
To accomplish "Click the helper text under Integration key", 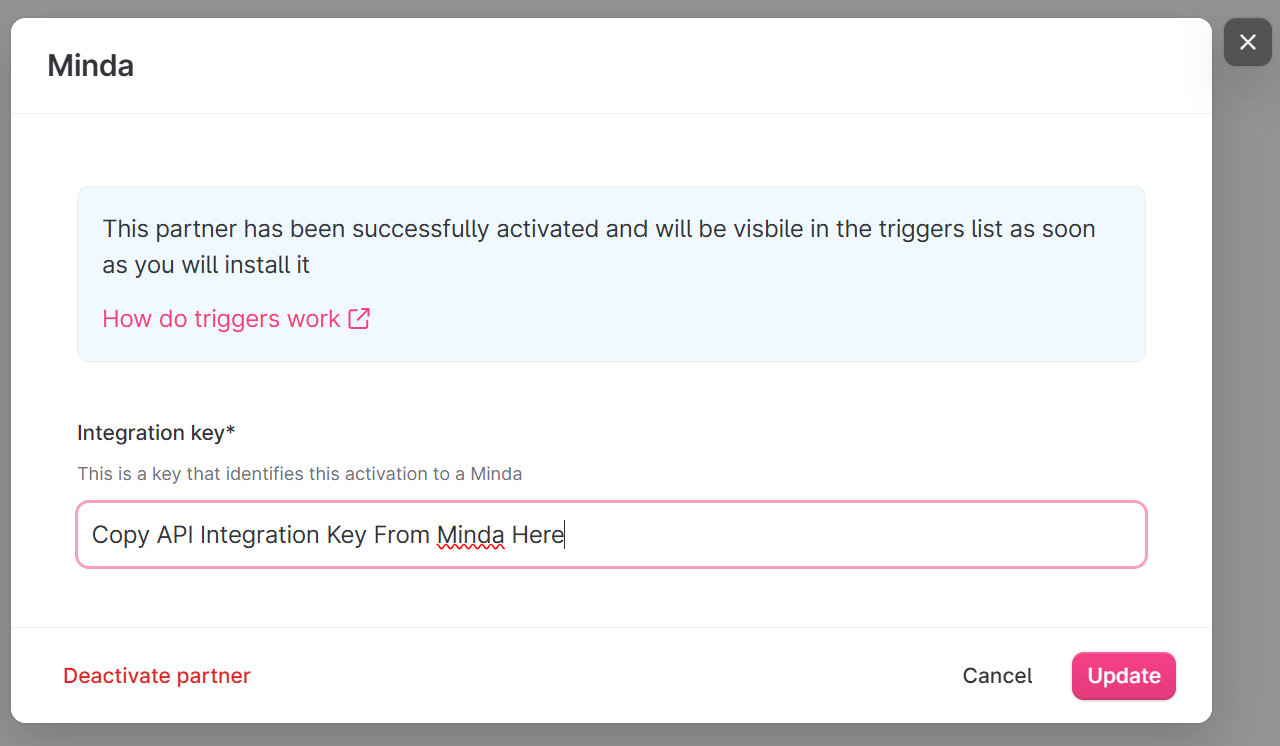I will pyautogui.click(x=300, y=474).
